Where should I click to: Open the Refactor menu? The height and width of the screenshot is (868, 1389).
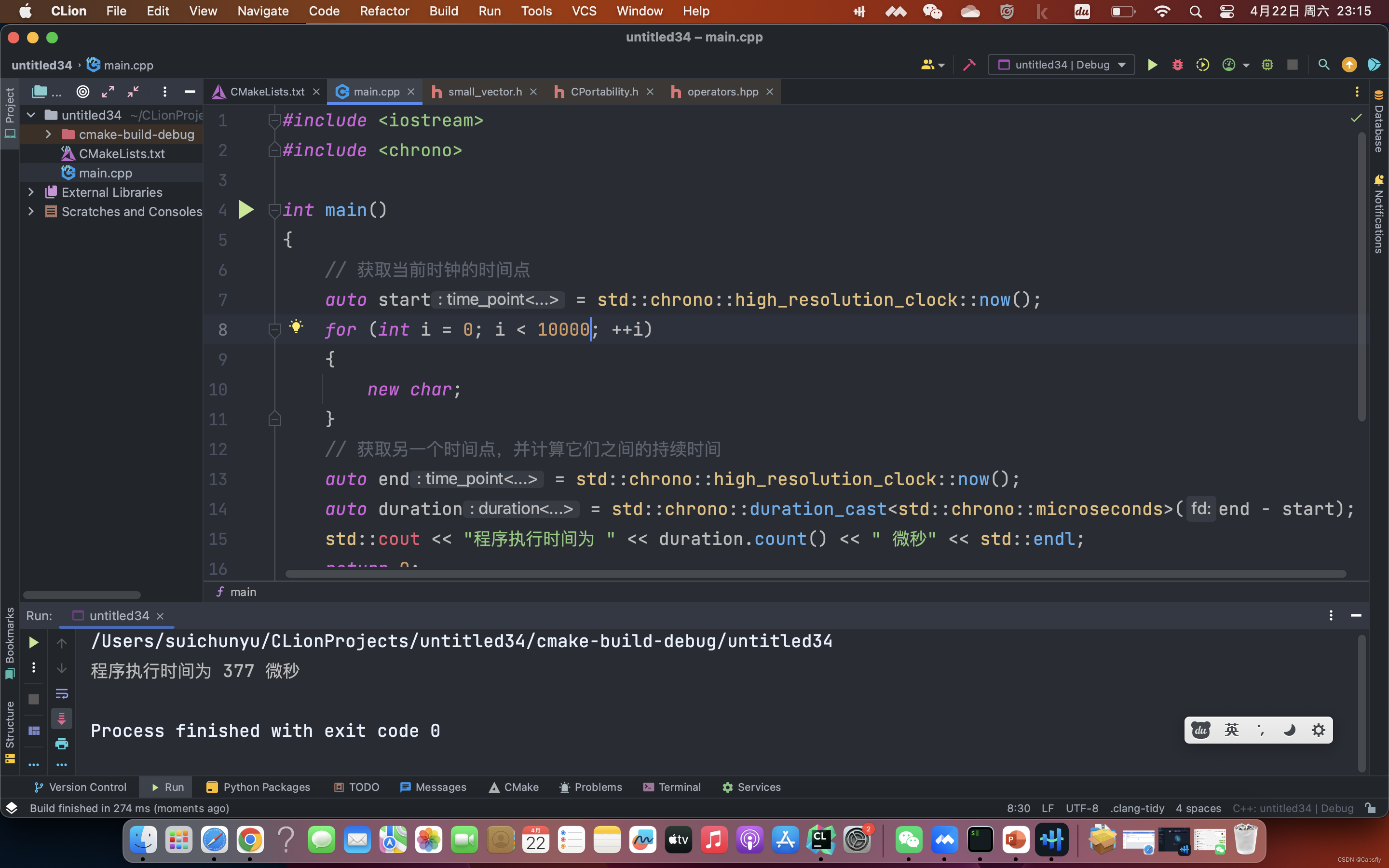[x=384, y=11]
